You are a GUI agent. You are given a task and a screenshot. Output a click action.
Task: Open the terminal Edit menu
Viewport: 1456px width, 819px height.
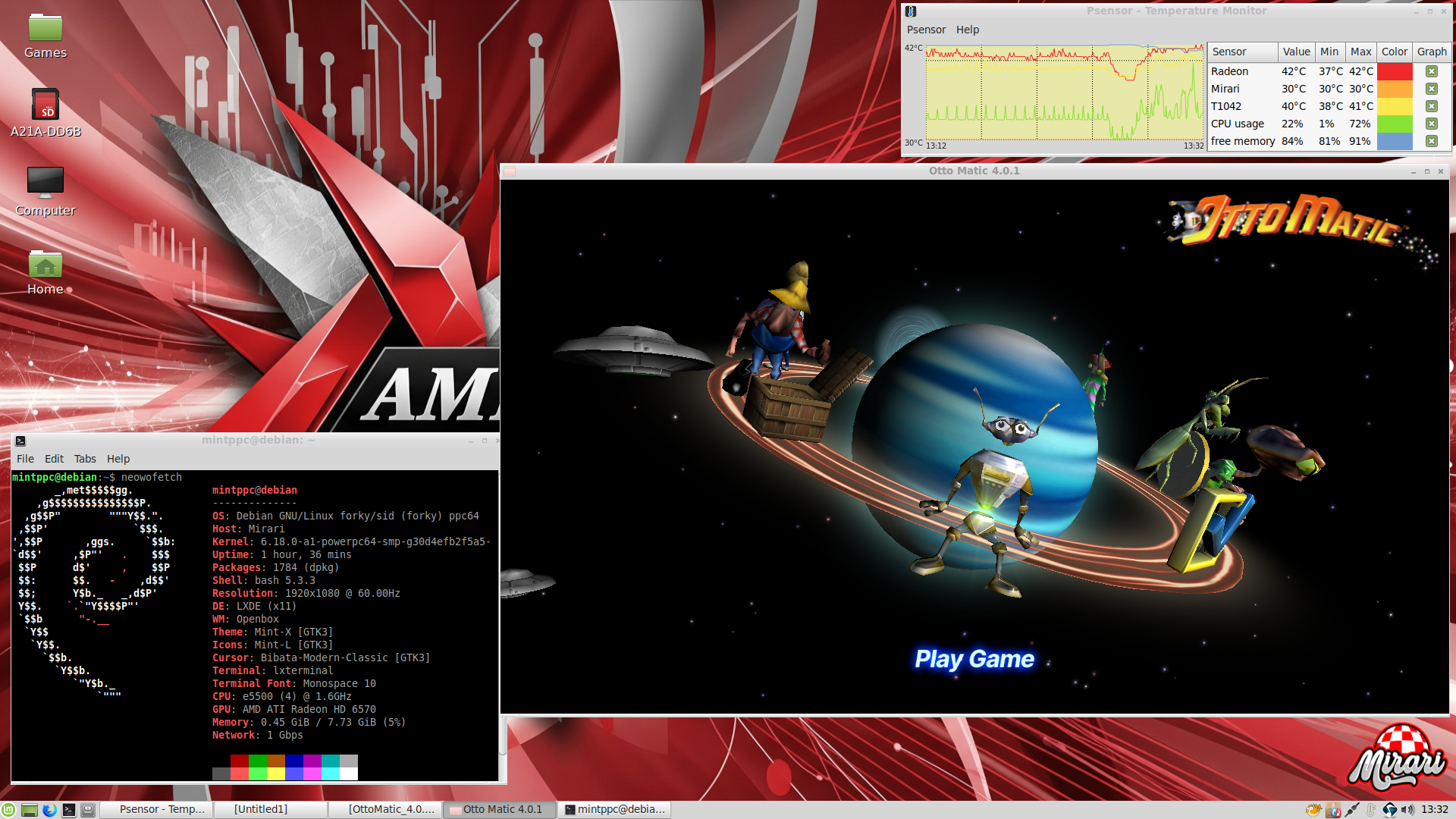54,459
